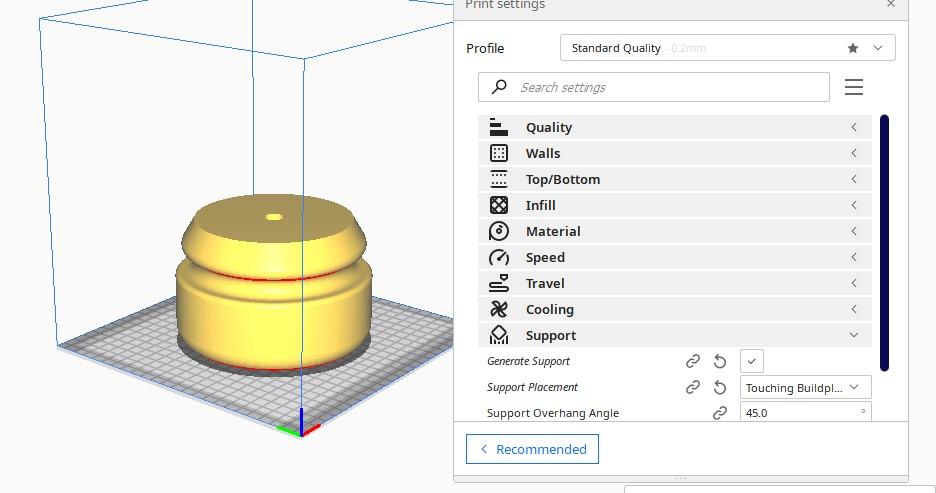Switch to Recommended settings
Screen dimensions: 936x493
[532, 449]
